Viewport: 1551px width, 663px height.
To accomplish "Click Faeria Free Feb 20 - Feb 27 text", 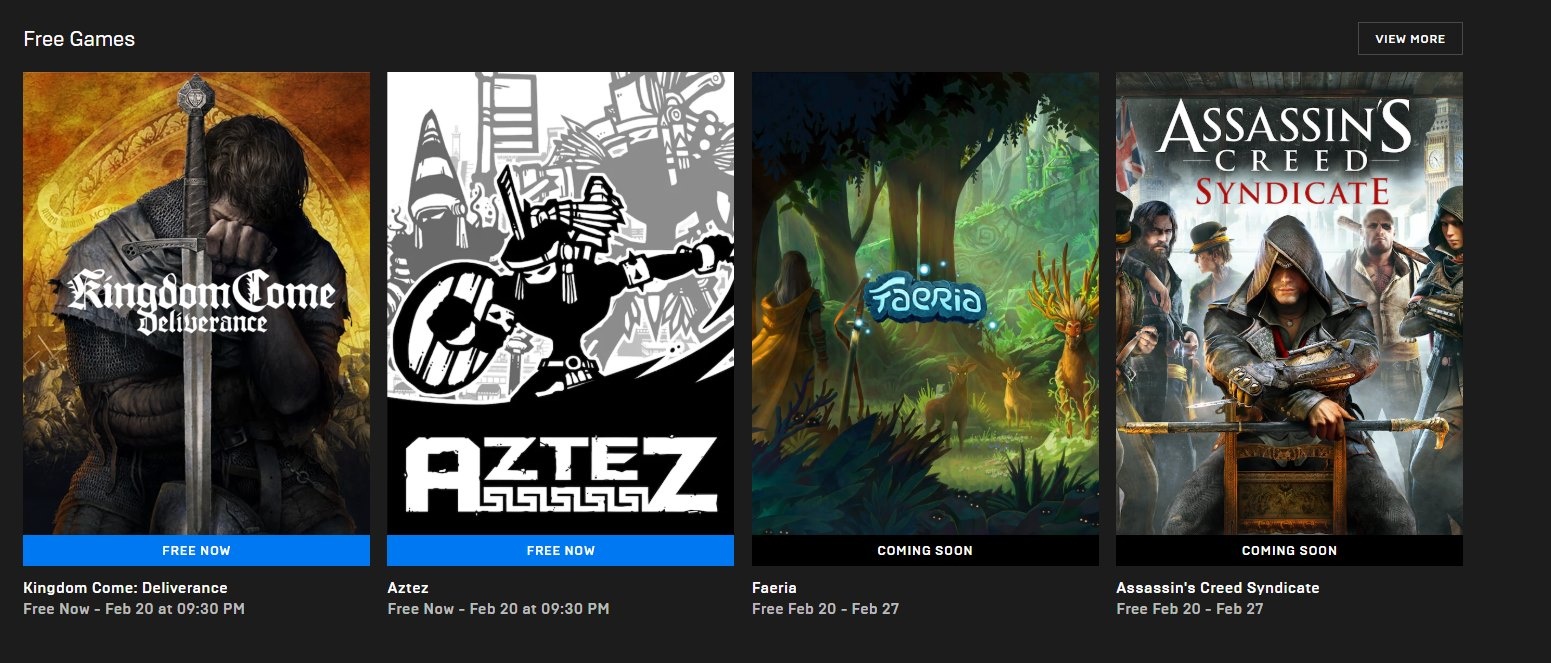I will (x=825, y=608).
